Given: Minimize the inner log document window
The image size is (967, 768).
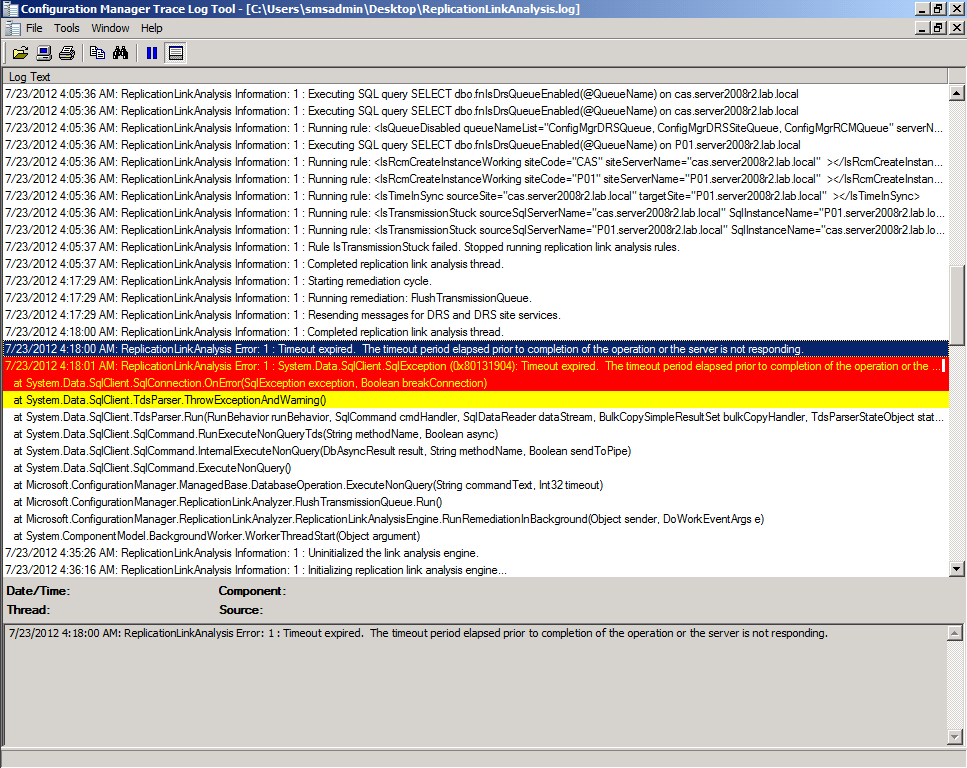Looking at the screenshot, I should tap(922, 28).
